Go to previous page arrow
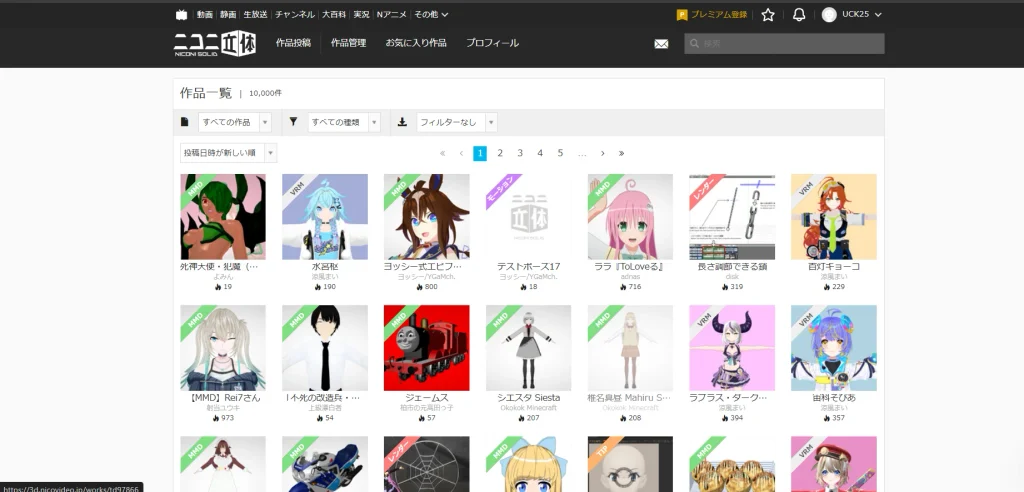This screenshot has height=492, width=1024. tap(461, 153)
